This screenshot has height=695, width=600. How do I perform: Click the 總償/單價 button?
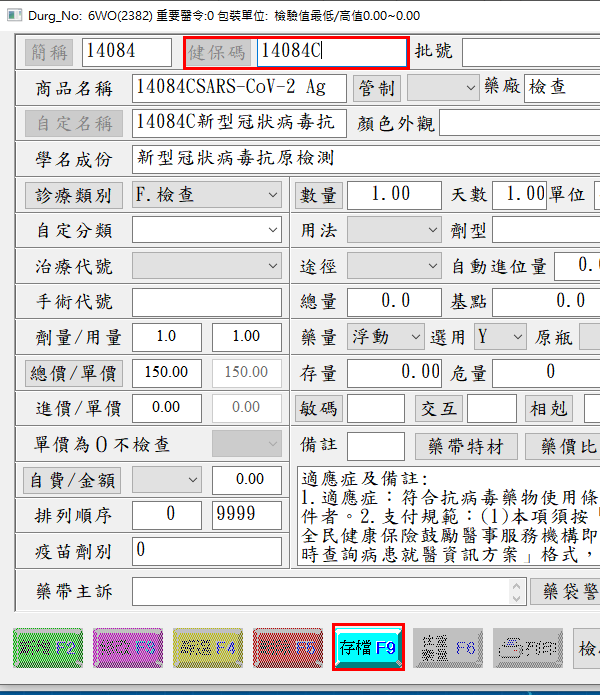pos(72,373)
